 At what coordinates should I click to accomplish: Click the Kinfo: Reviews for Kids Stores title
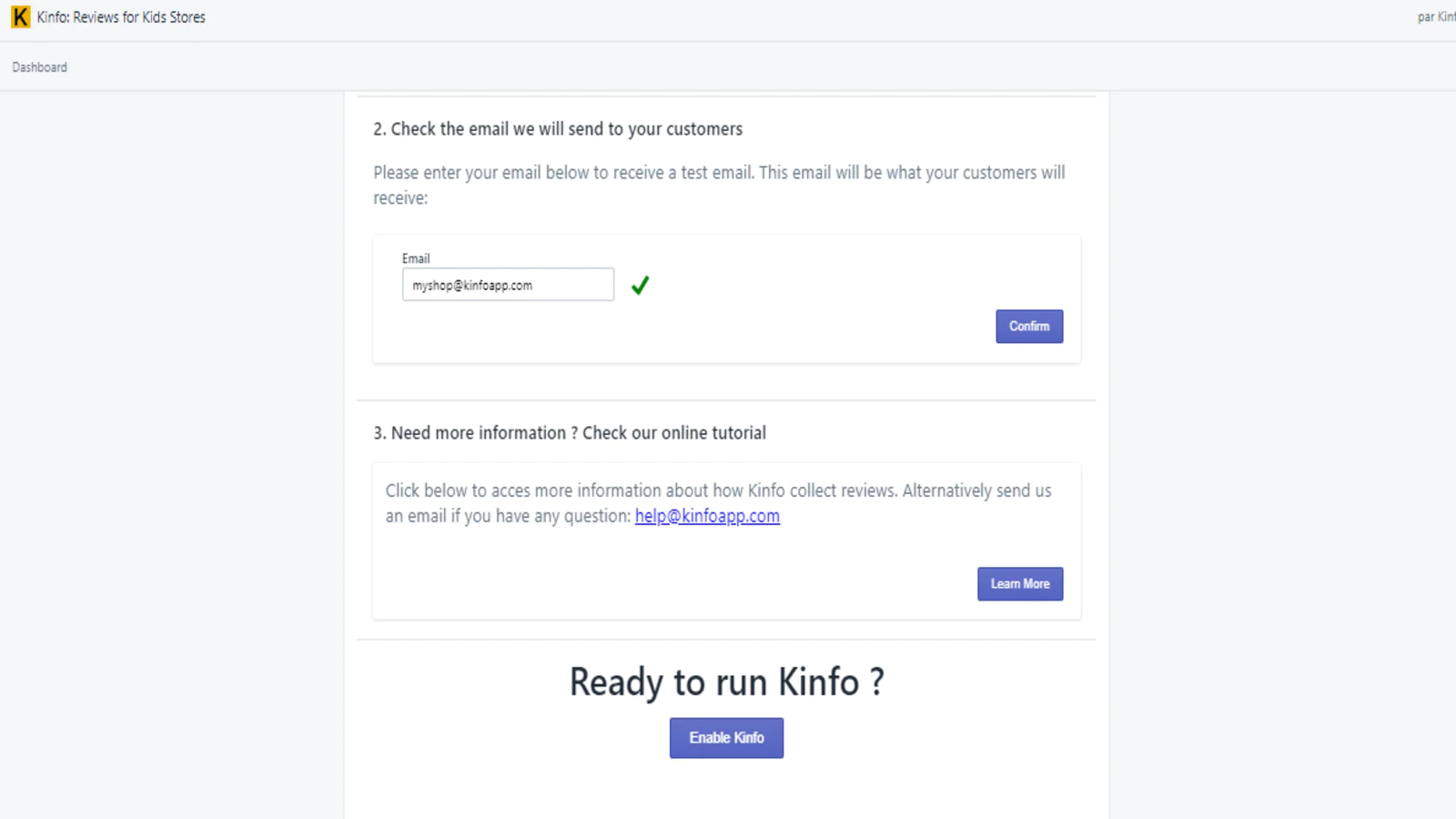121,17
